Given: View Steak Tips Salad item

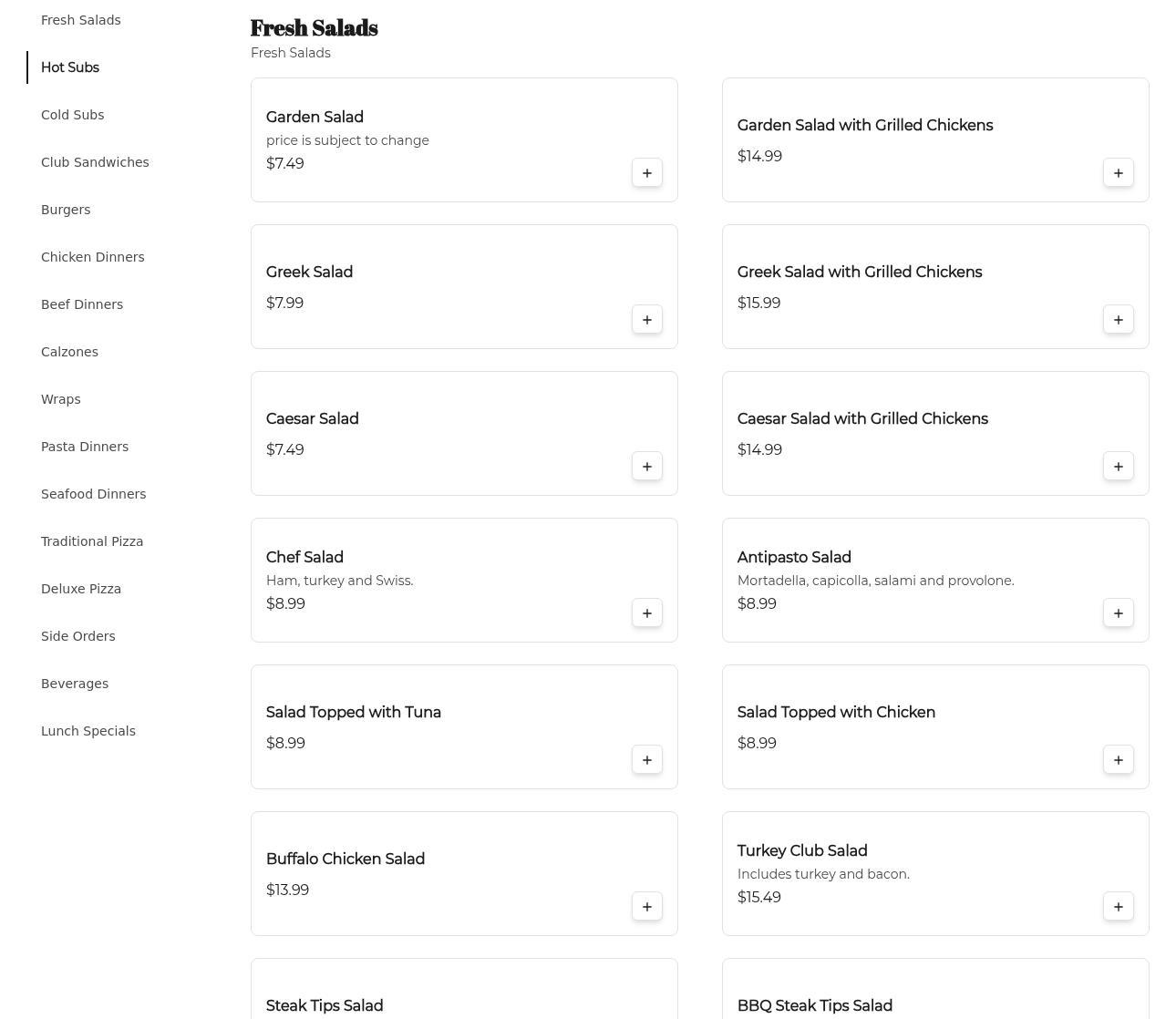Looking at the screenshot, I should point(464,989).
